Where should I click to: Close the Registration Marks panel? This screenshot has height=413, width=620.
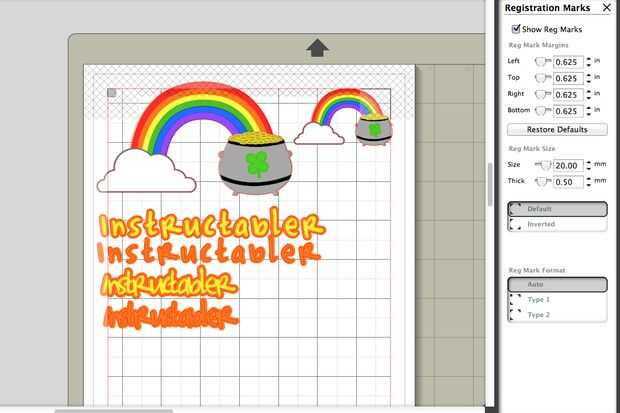tap(607, 8)
